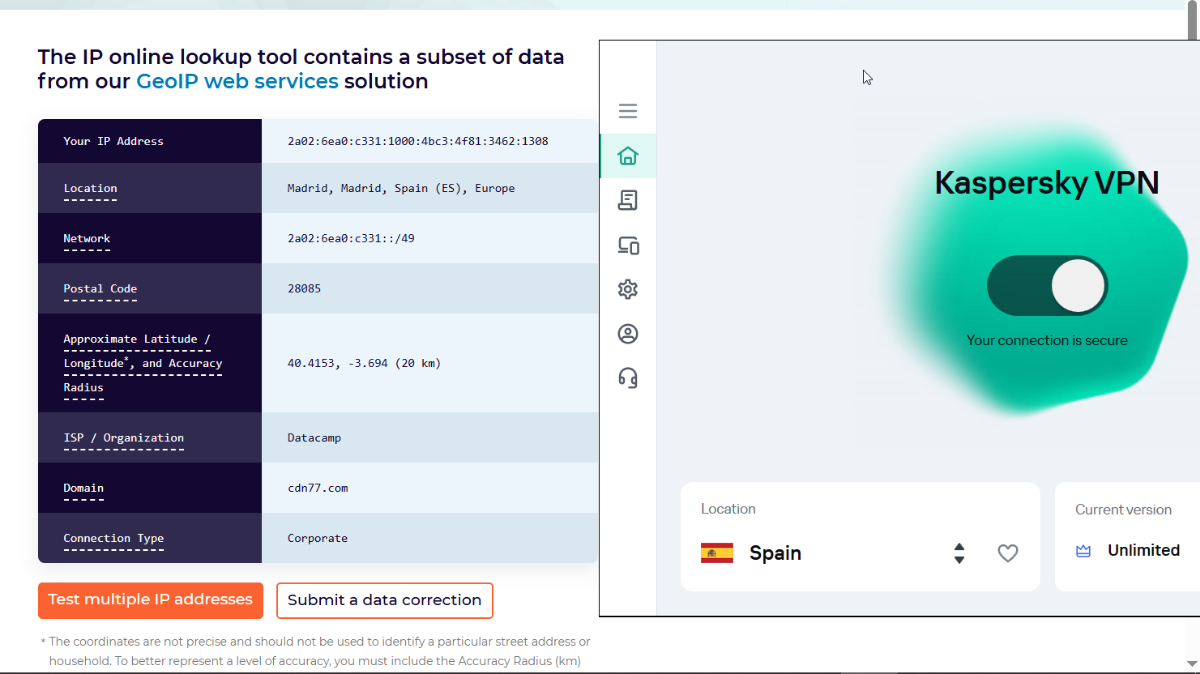Screen dimensions: 1200x674
Task: Click the IP address 2a02:6ea0:c331:1000:4bc3:4f81:3462:1308
Action: 418,141
